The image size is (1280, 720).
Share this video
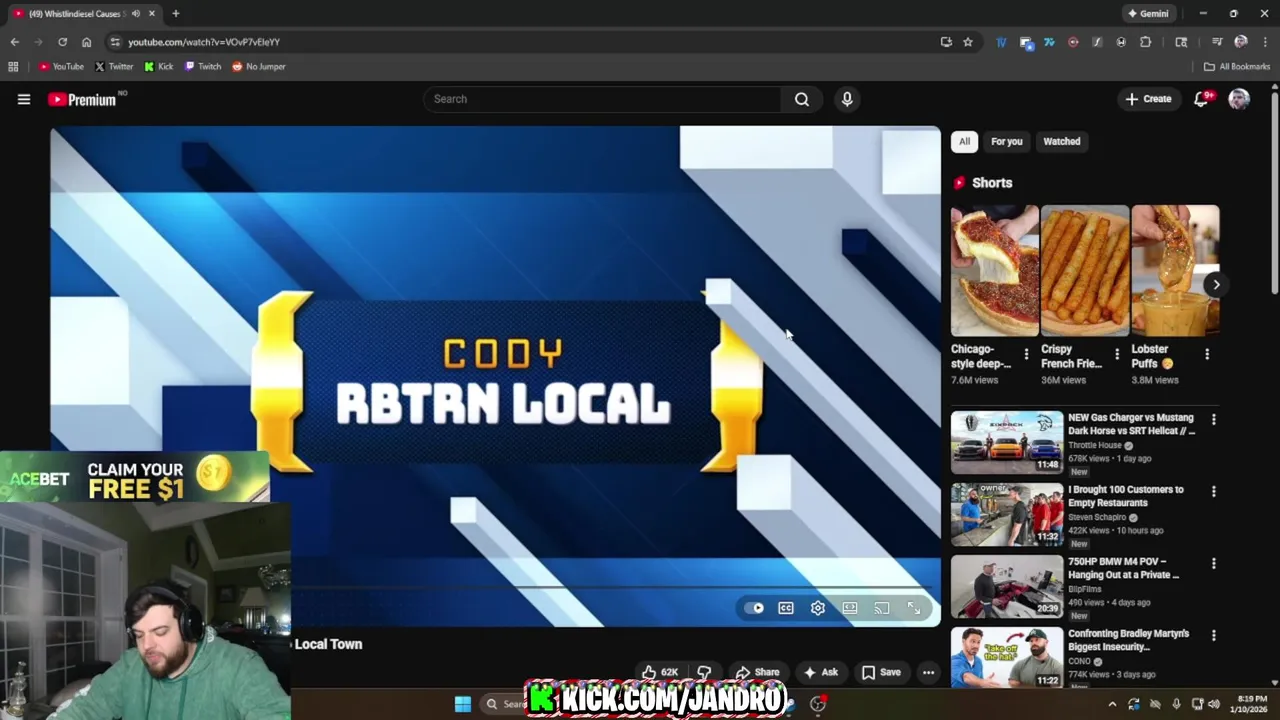757,672
